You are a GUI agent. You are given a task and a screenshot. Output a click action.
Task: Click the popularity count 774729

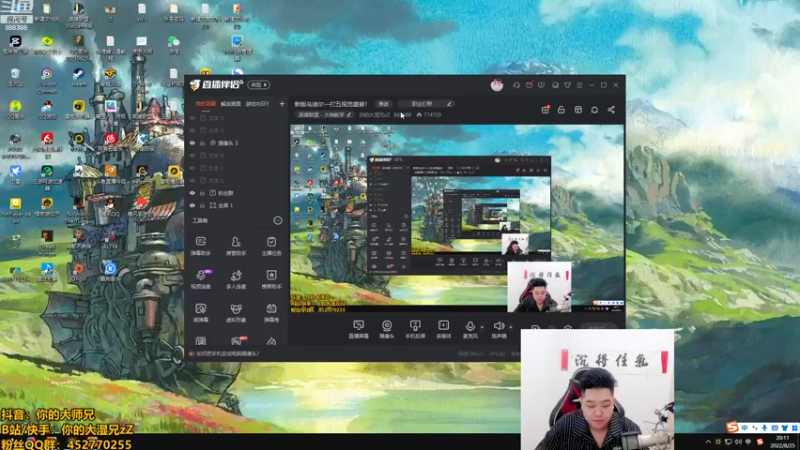tap(429, 115)
